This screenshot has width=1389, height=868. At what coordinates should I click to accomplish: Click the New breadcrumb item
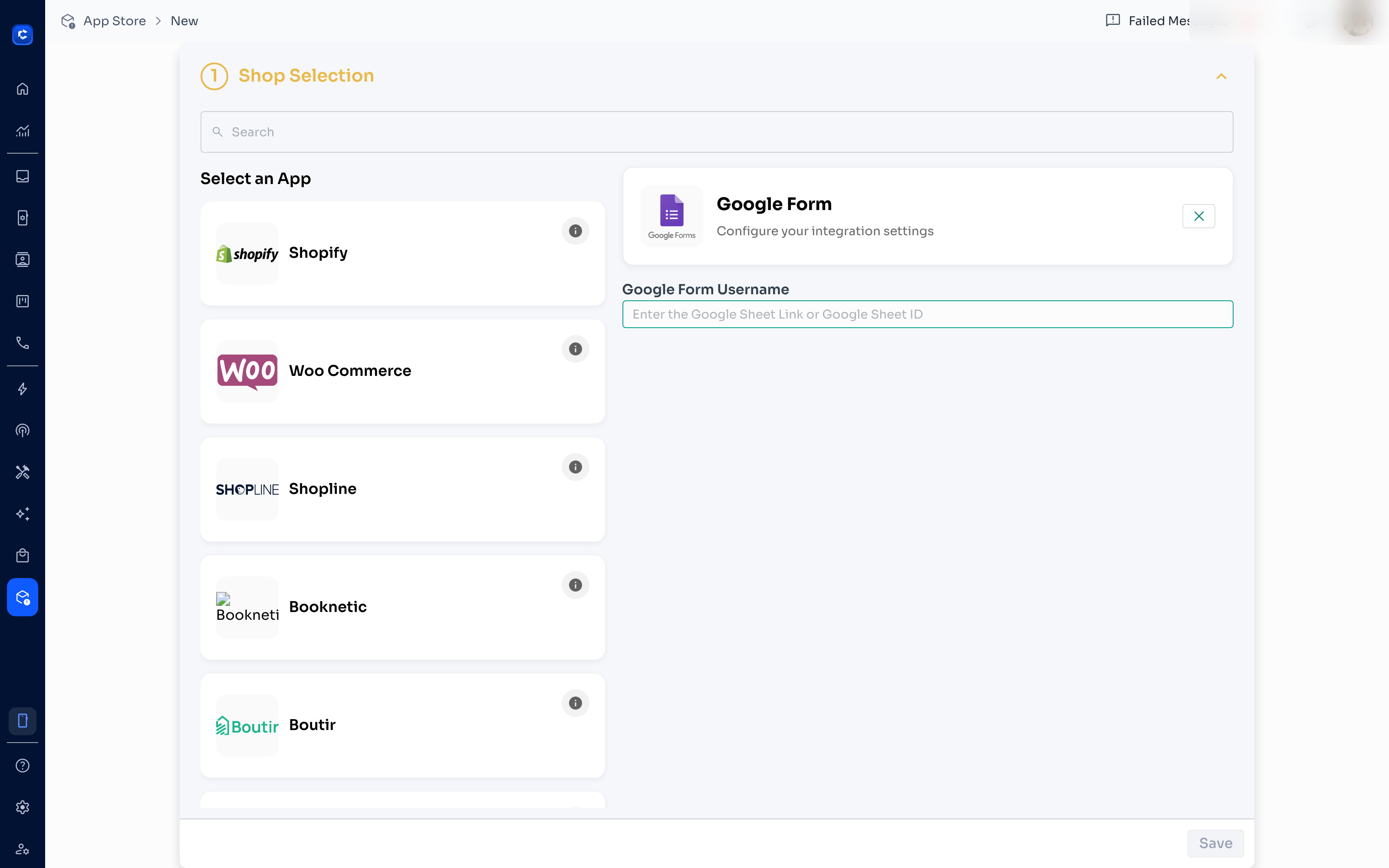[184, 21]
